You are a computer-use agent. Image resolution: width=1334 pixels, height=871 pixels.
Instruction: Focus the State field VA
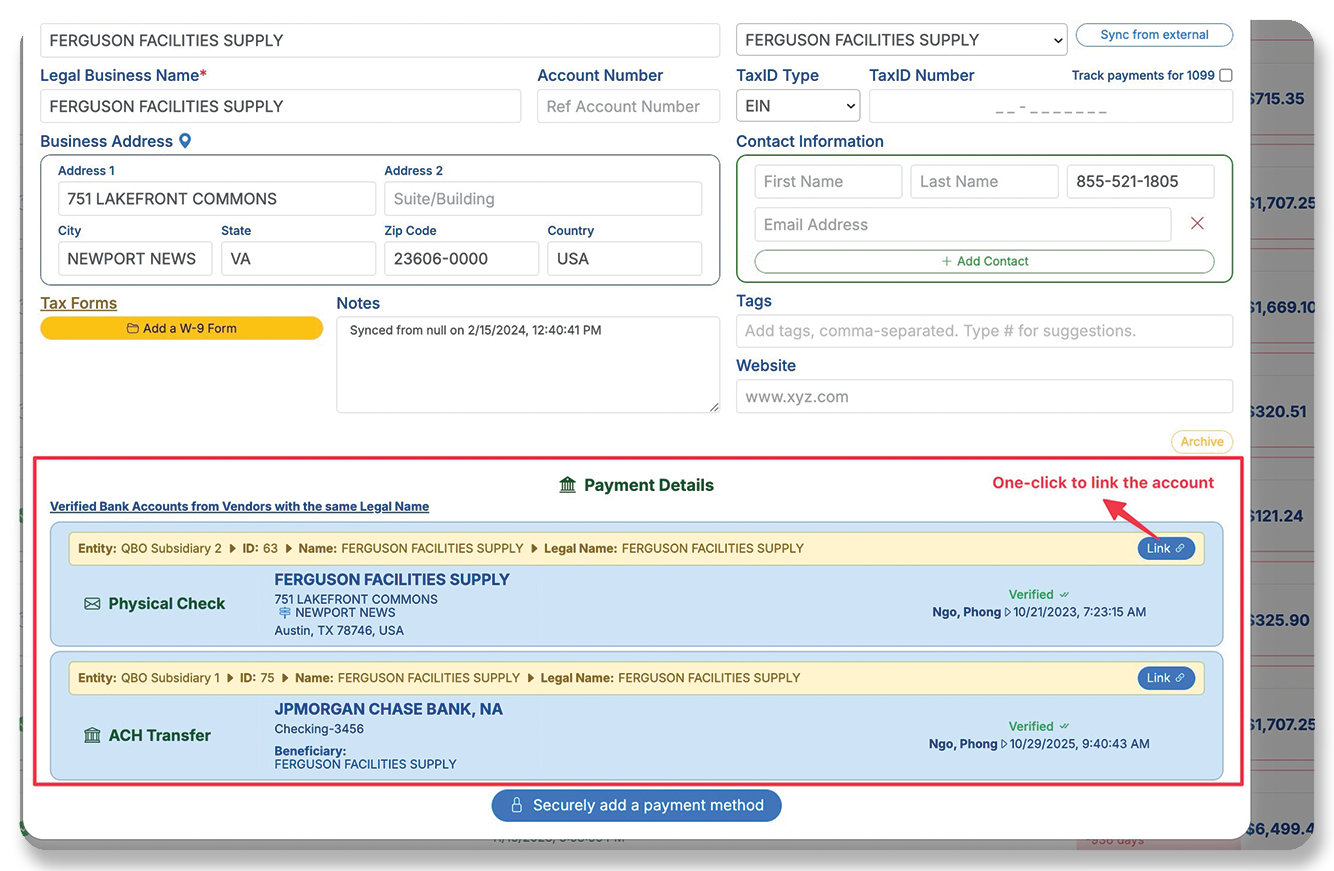298,258
